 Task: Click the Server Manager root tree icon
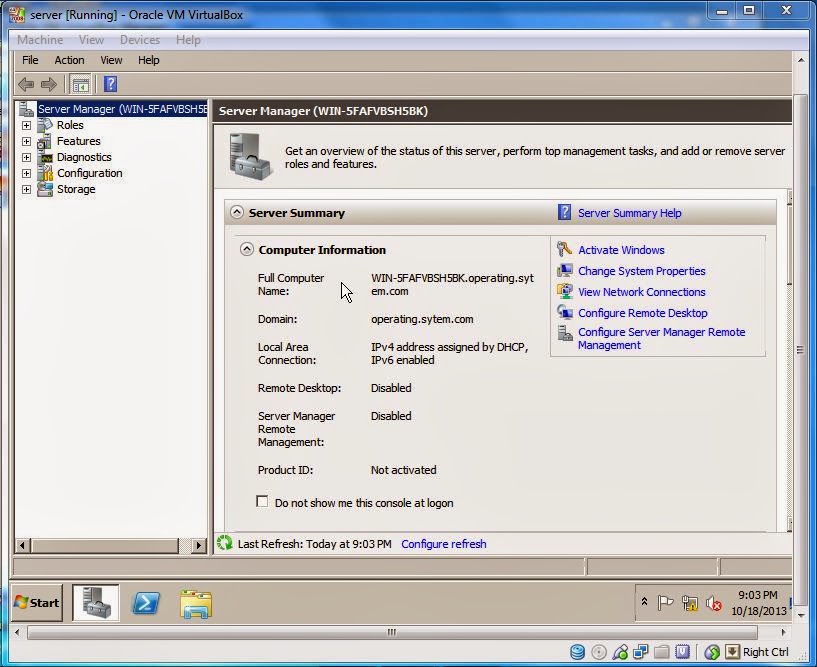click(27, 109)
